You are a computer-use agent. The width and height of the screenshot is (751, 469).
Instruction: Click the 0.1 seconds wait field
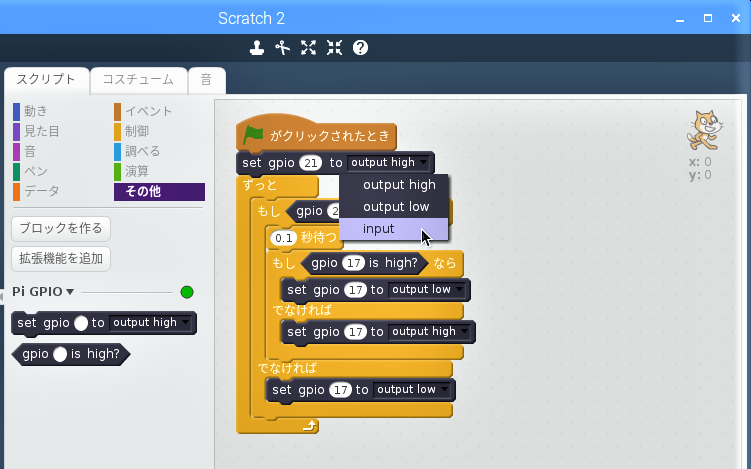[x=284, y=238]
